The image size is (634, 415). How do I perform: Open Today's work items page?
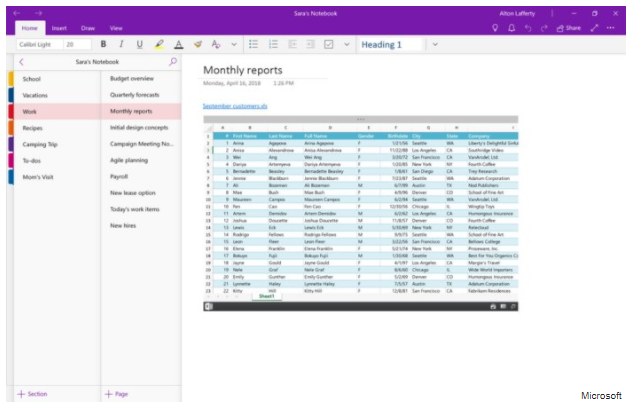pos(141,209)
